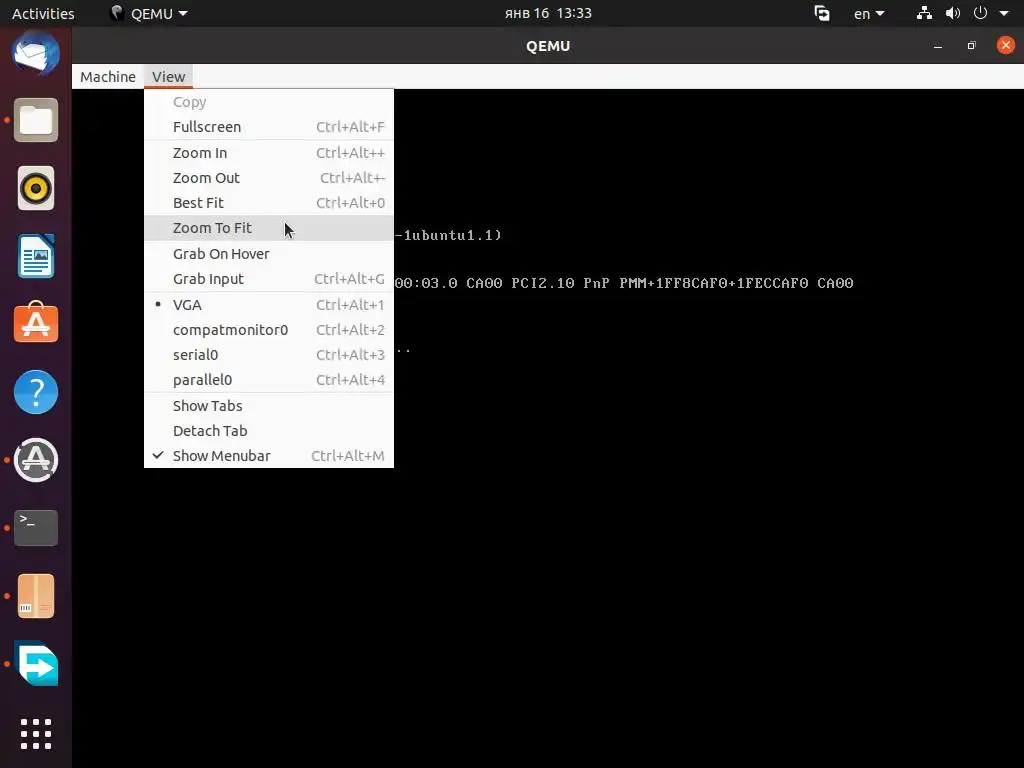Screen dimensions: 1024x768
Task: Open the volume speaker icon
Action: 953,13
